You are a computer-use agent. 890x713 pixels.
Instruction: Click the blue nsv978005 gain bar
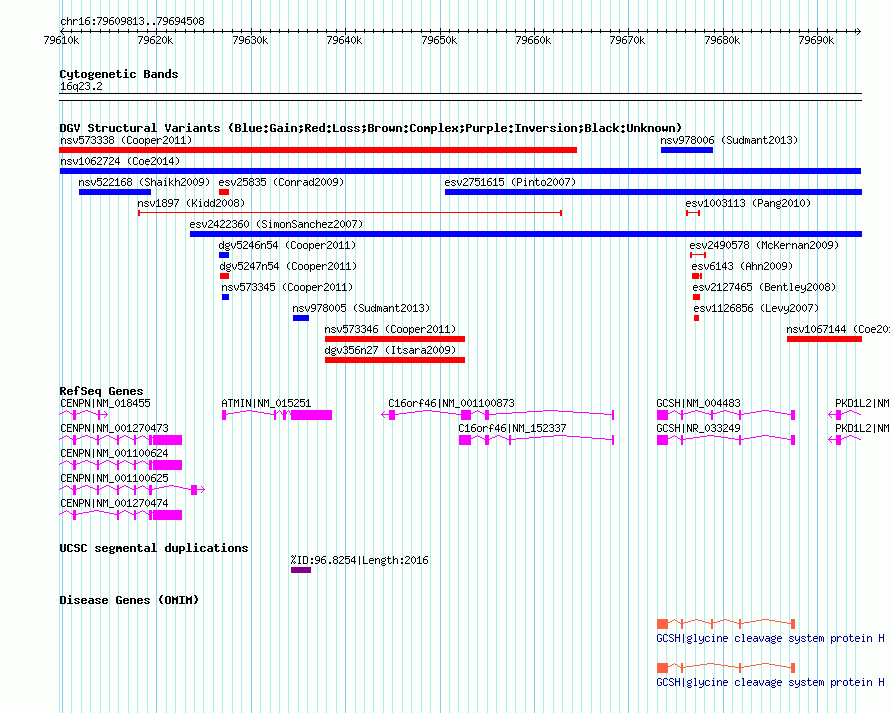click(301, 318)
